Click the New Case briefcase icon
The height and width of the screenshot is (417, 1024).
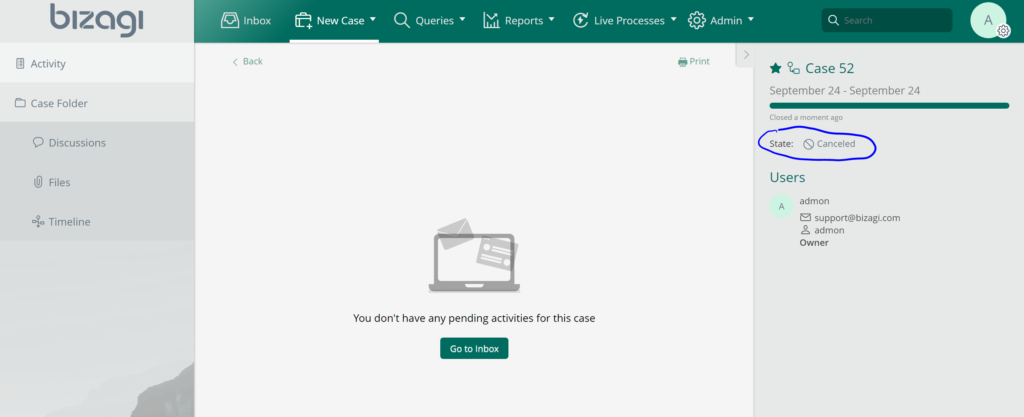tap(303, 20)
